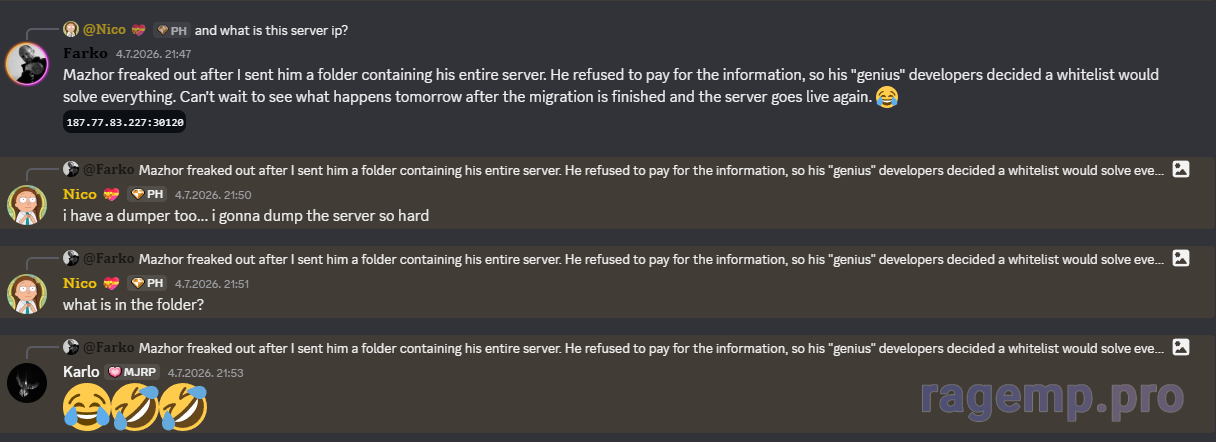Click Karlo's dark profile avatar

point(27,383)
